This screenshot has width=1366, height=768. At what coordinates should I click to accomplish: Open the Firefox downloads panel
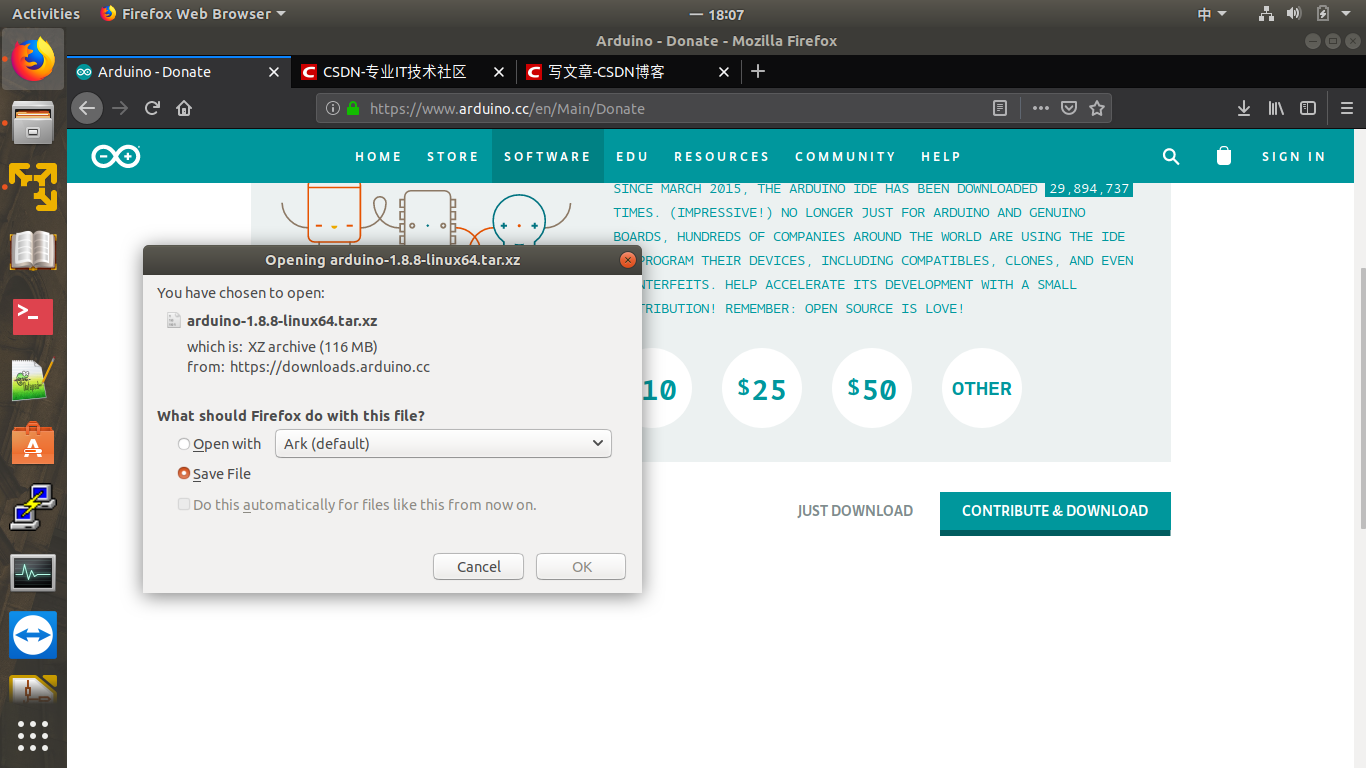tap(1244, 108)
